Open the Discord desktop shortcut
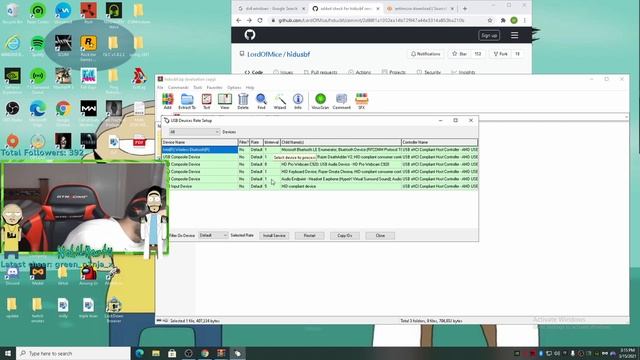640x360 pixels. point(12,275)
